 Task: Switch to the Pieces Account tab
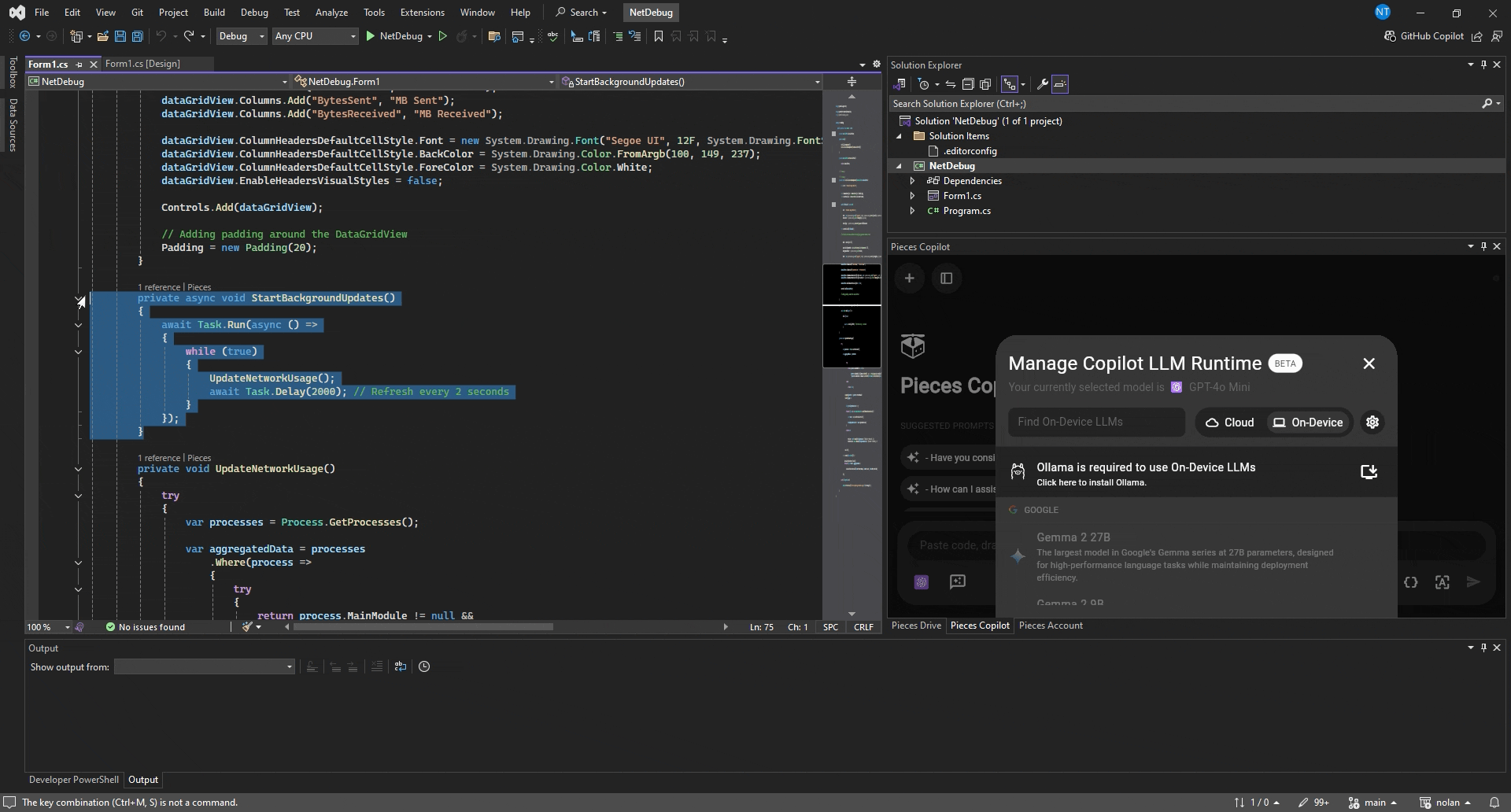[1051, 626]
